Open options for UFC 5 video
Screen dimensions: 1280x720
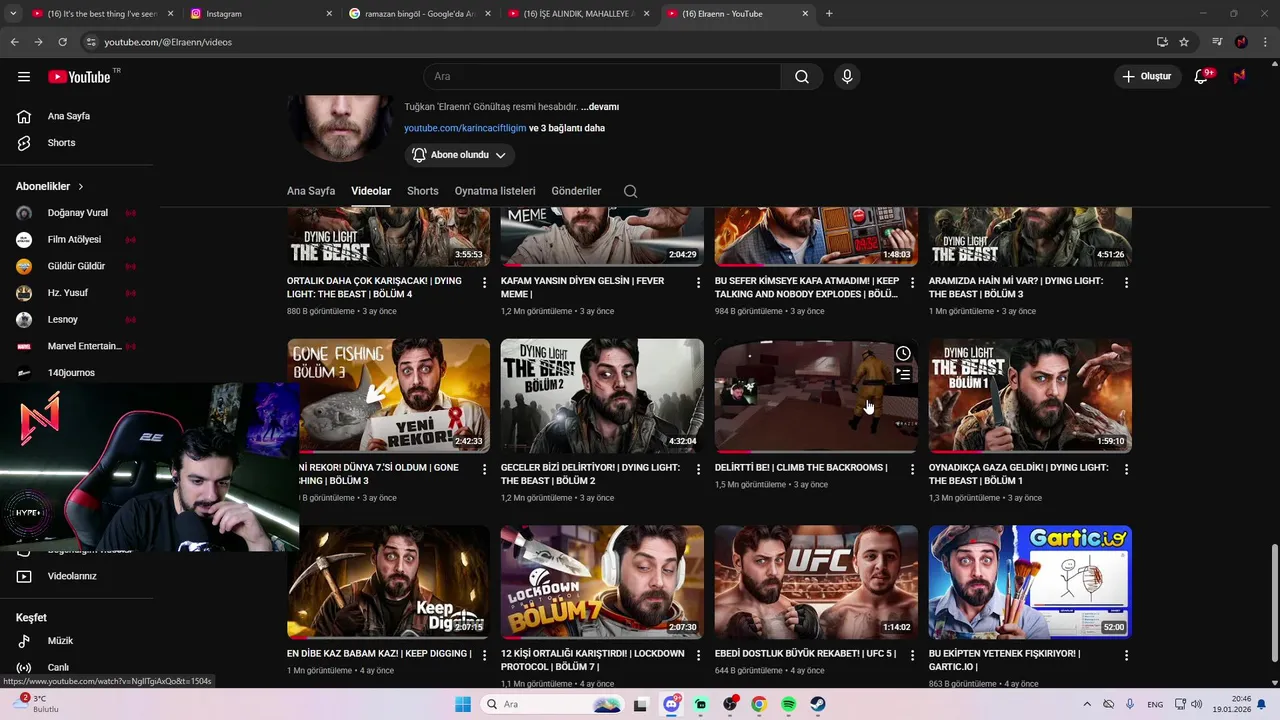pos(912,655)
